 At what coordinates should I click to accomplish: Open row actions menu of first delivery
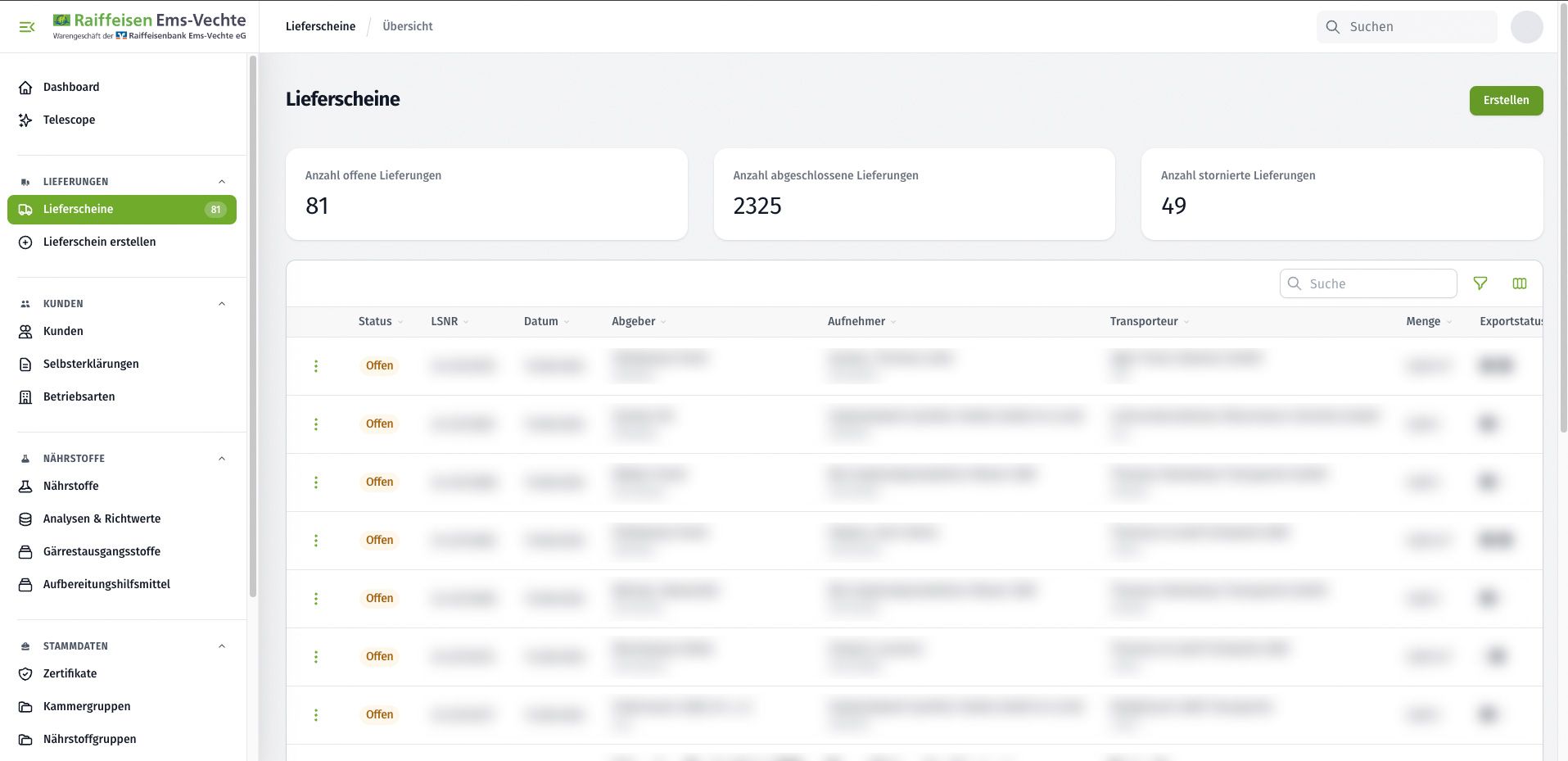pyautogui.click(x=316, y=366)
